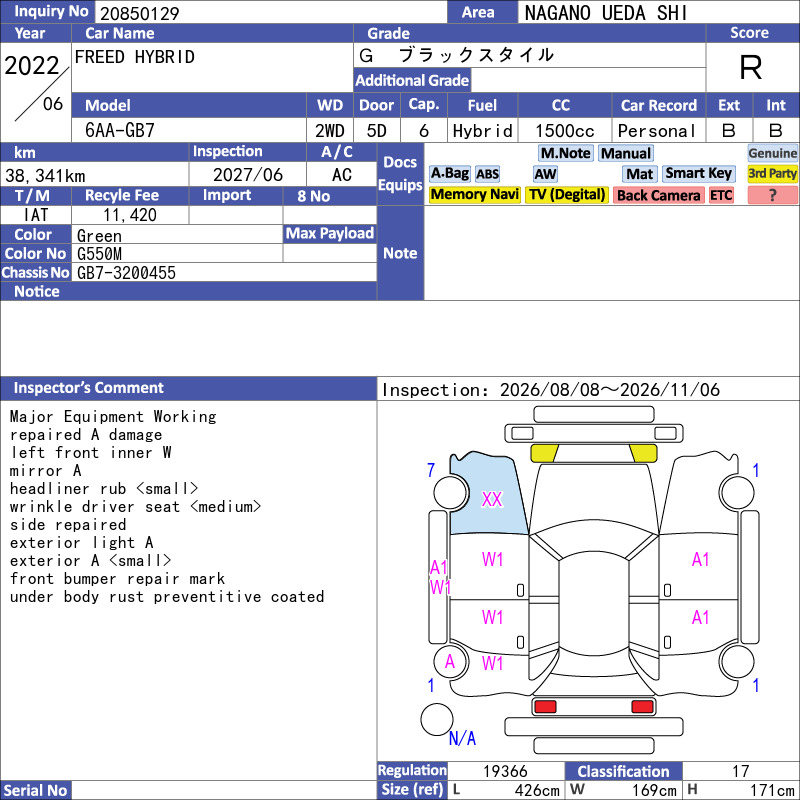Image resolution: width=800 pixels, height=800 pixels.
Task: Click the ABS equipment badge
Action: (x=487, y=174)
